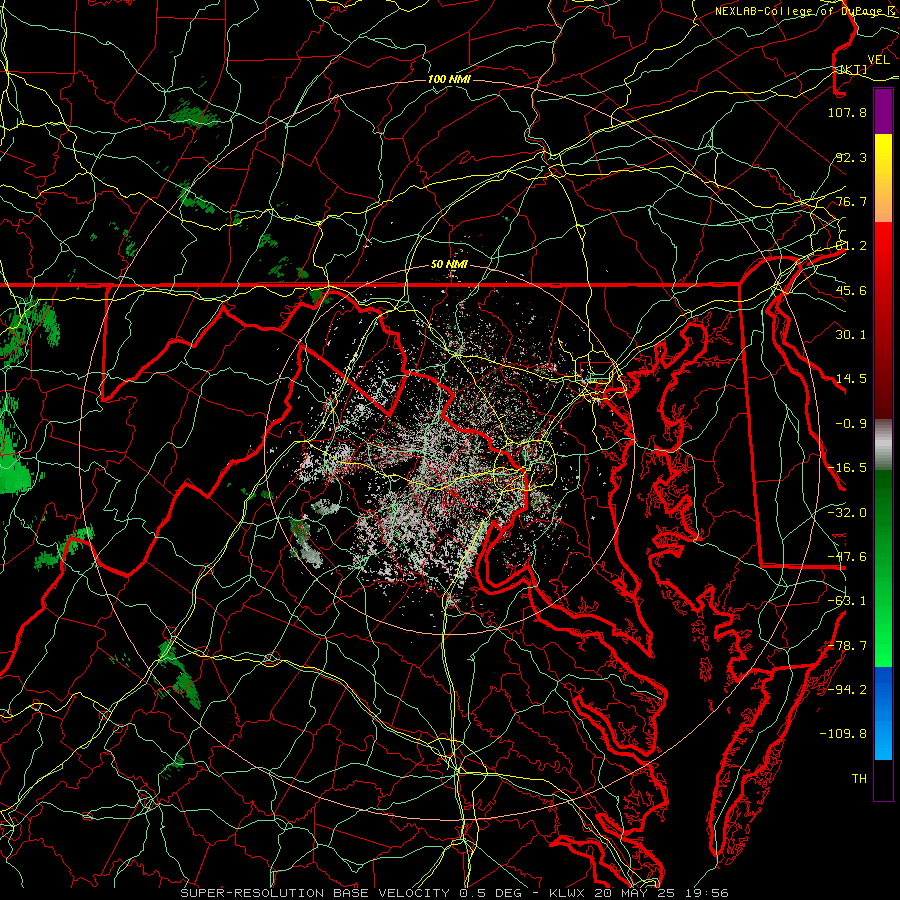Click the 100 NMI range ring label

[449, 79]
